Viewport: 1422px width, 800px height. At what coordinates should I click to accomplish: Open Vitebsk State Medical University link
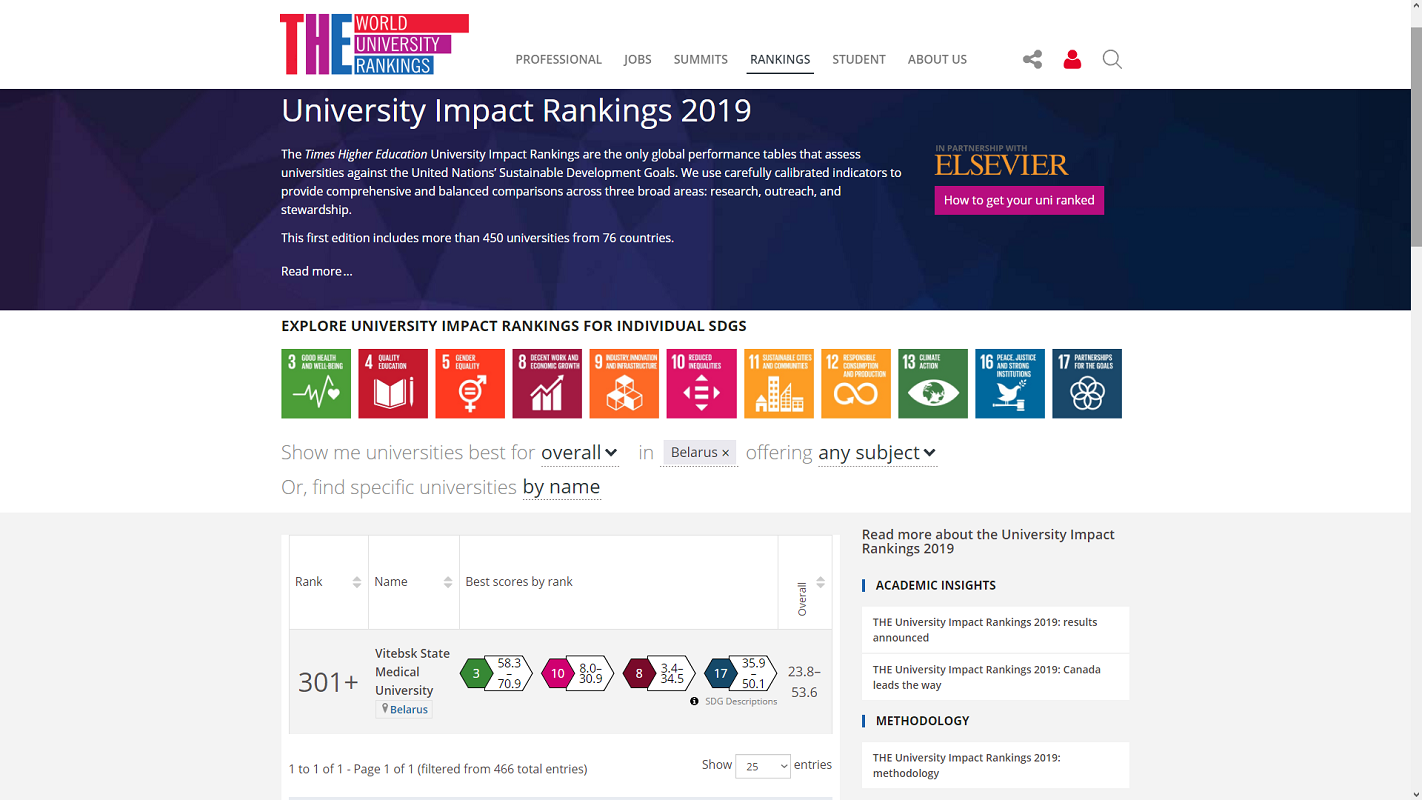click(412, 672)
